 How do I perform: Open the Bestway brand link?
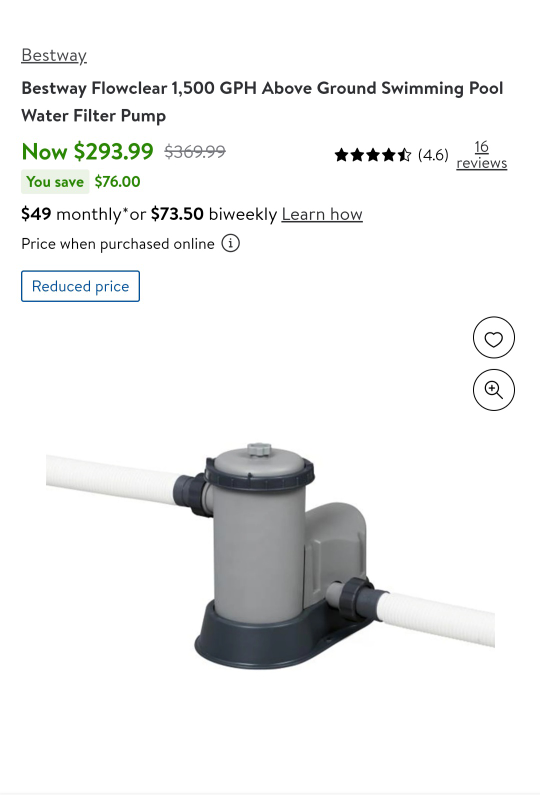pos(54,55)
